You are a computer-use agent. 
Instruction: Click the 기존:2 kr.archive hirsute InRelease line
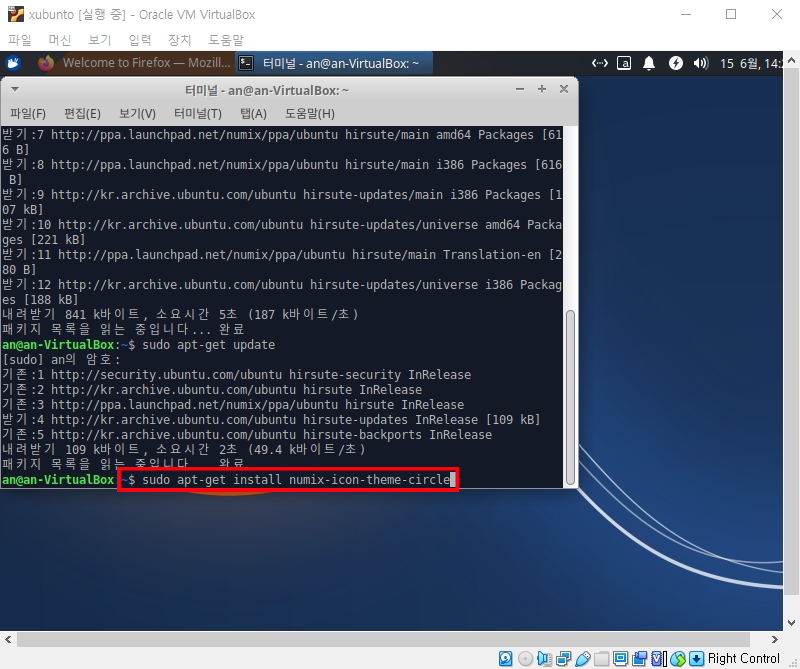[x=212, y=390]
